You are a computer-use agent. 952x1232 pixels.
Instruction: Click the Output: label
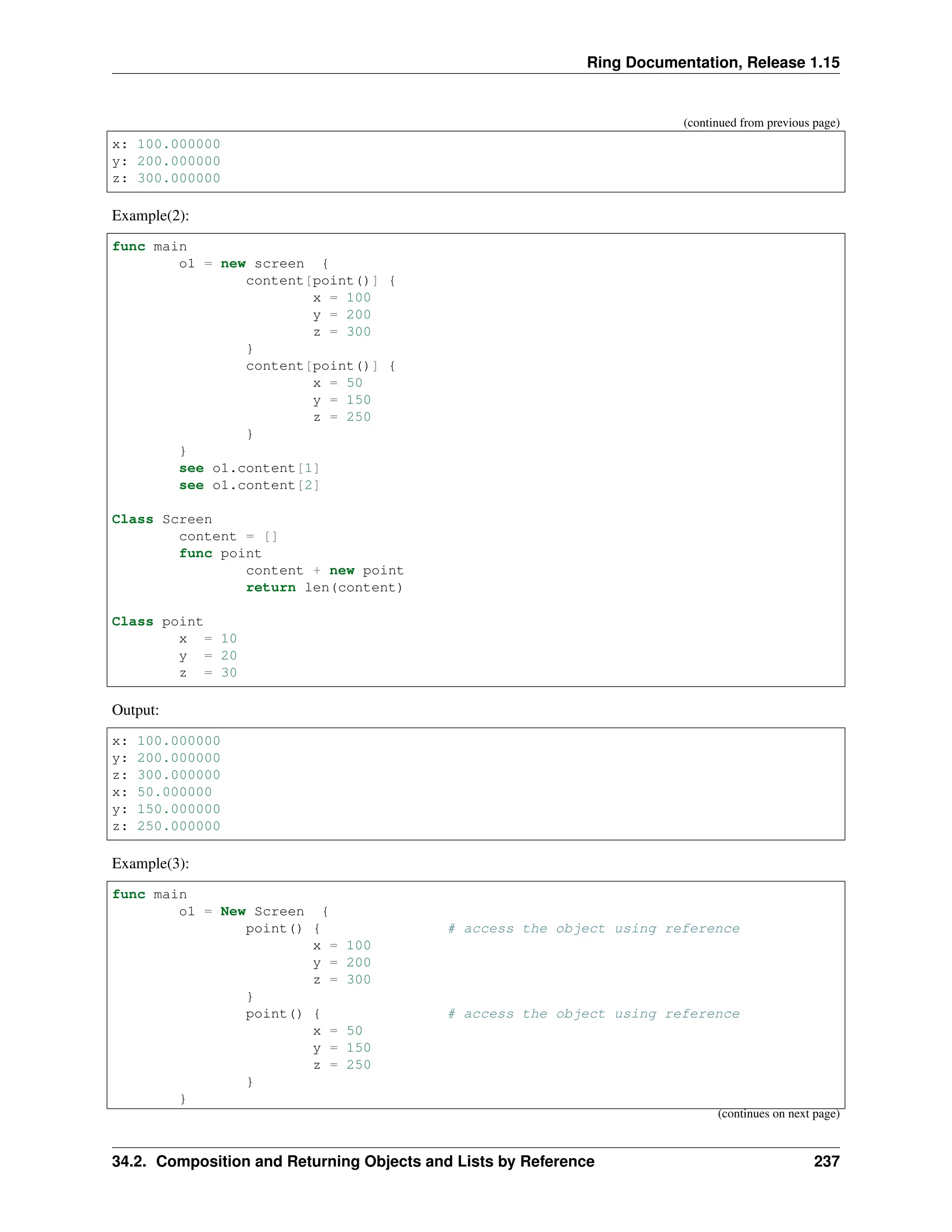135,709
